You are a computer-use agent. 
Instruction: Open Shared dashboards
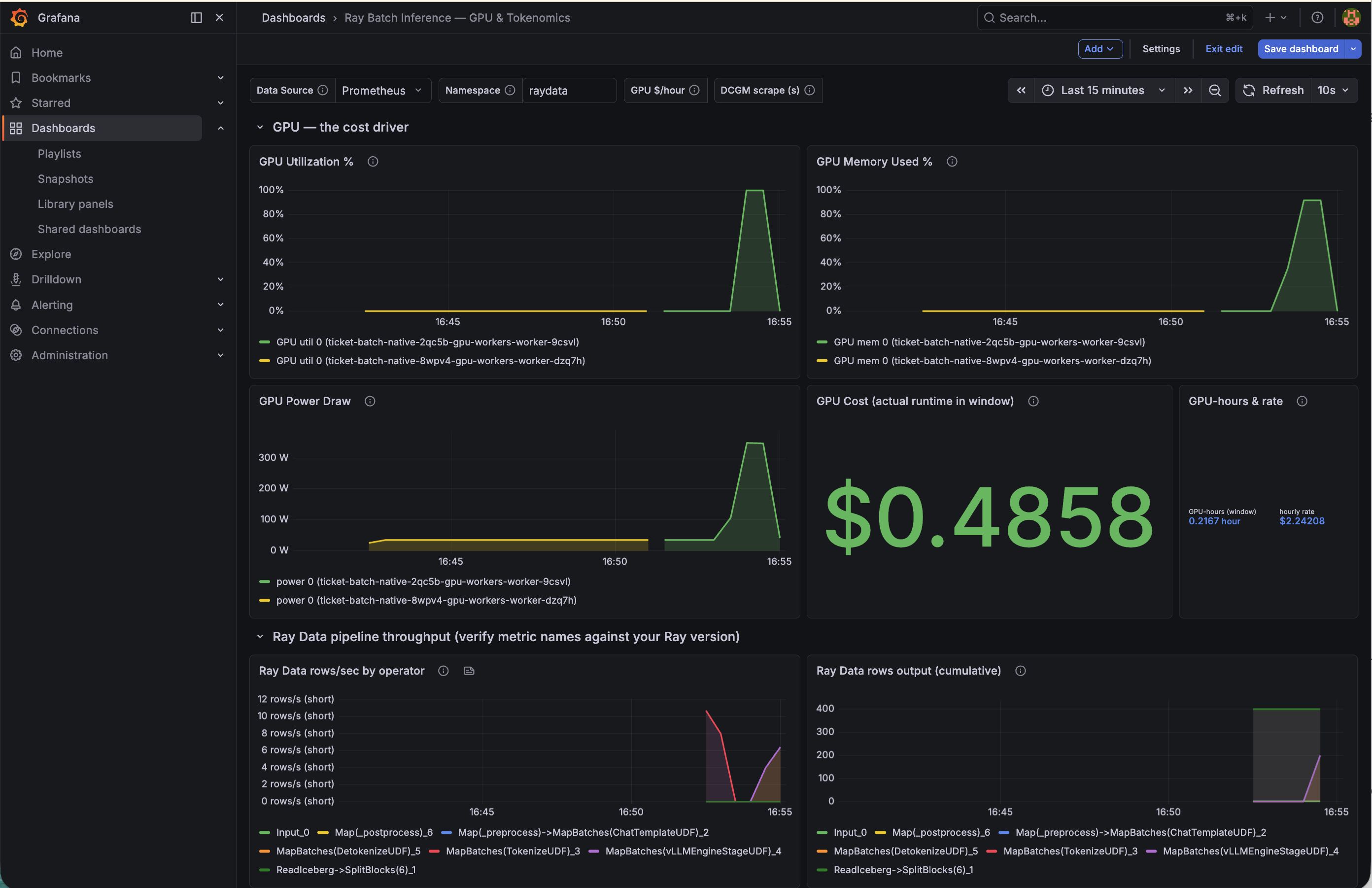[x=89, y=229]
